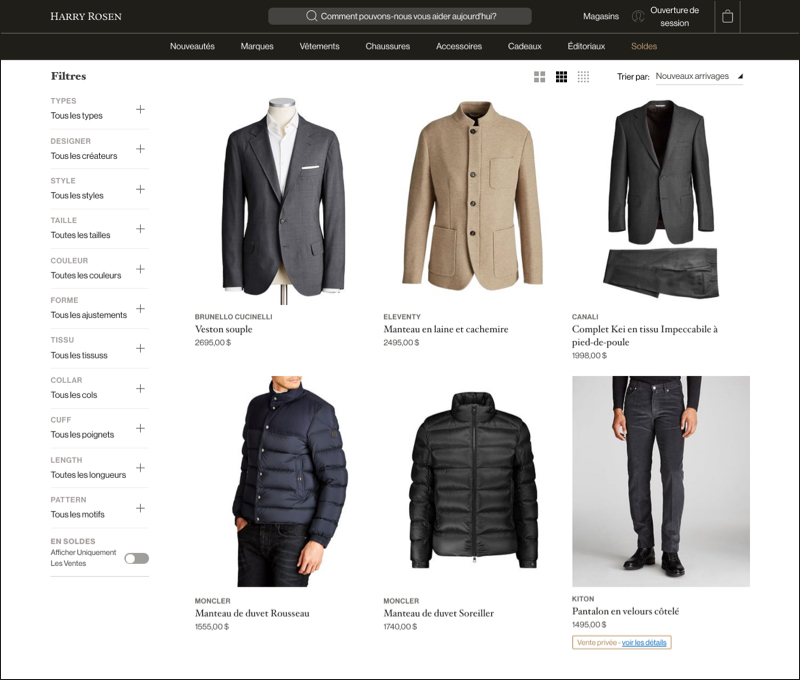Click the account profile icon
Image resolution: width=800 pixels, height=680 pixels.
click(638, 16)
